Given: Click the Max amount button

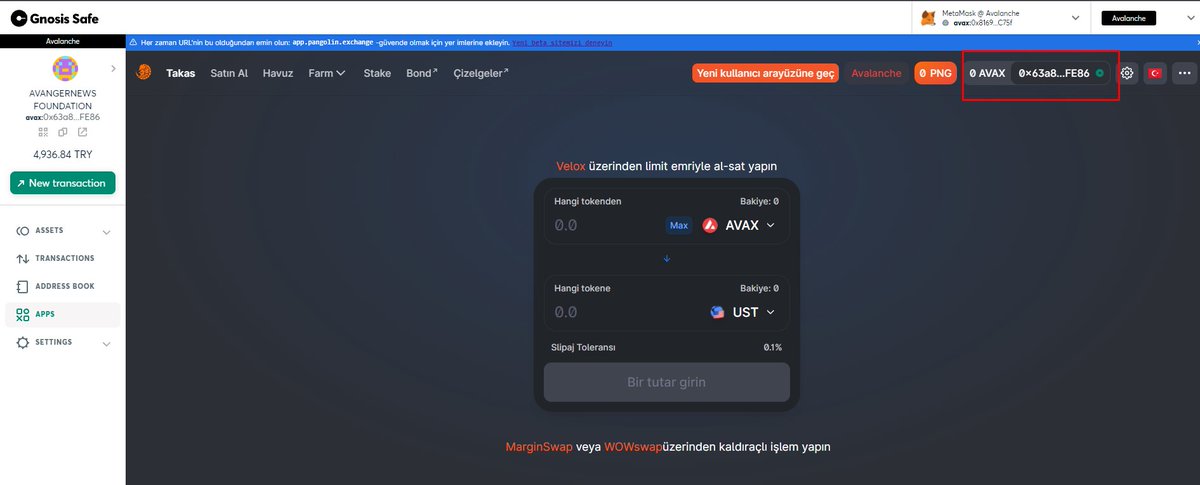Looking at the screenshot, I should pos(679,225).
